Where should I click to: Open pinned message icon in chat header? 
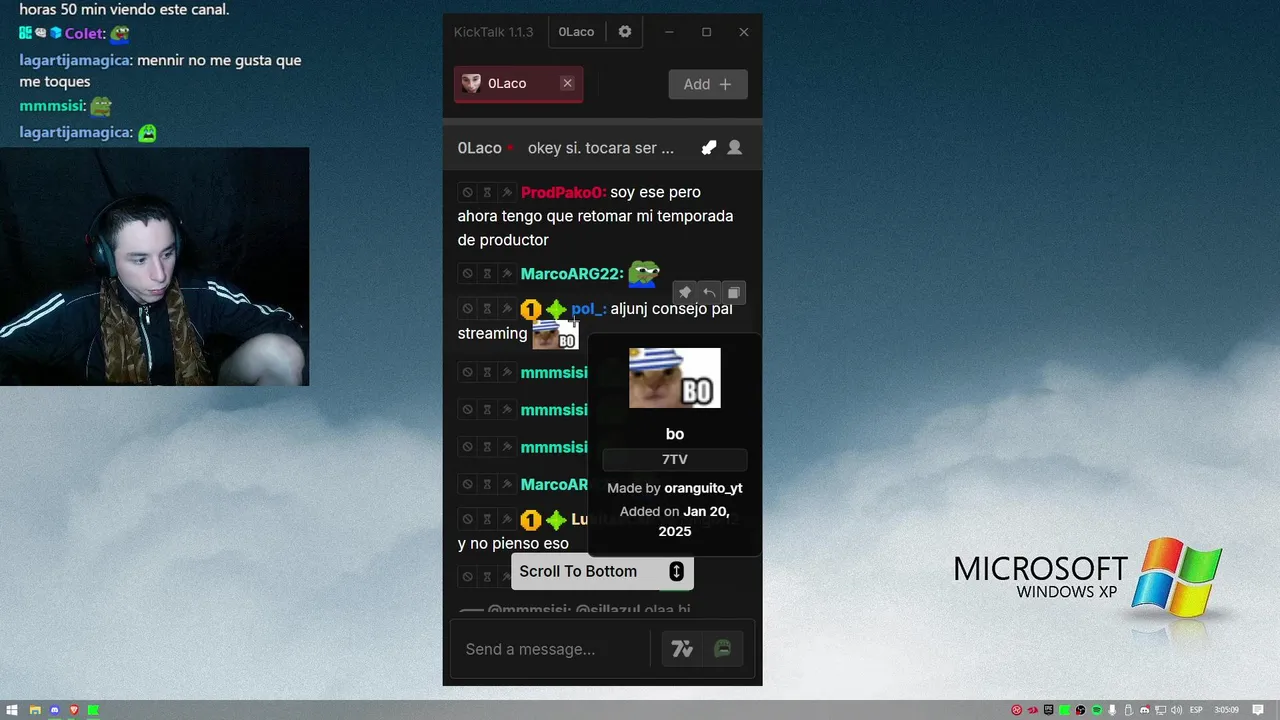(x=709, y=148)
